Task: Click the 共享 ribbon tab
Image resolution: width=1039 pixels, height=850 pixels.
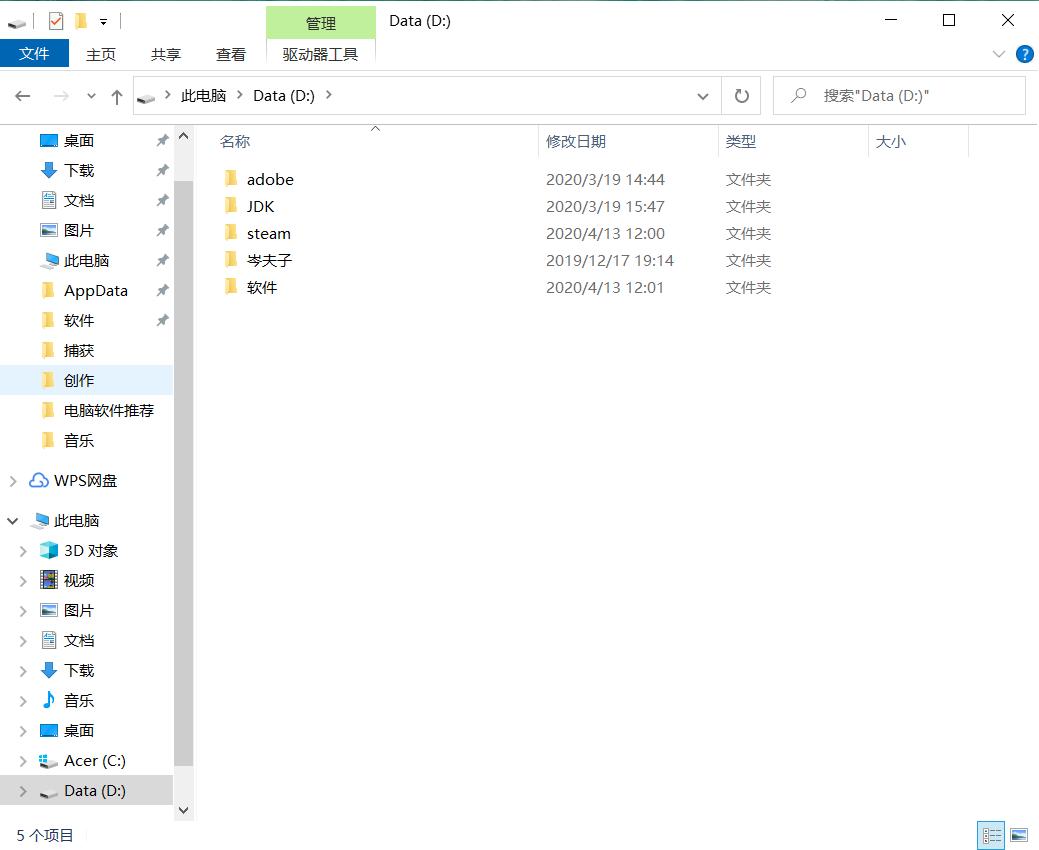Action: pos(166,54)
